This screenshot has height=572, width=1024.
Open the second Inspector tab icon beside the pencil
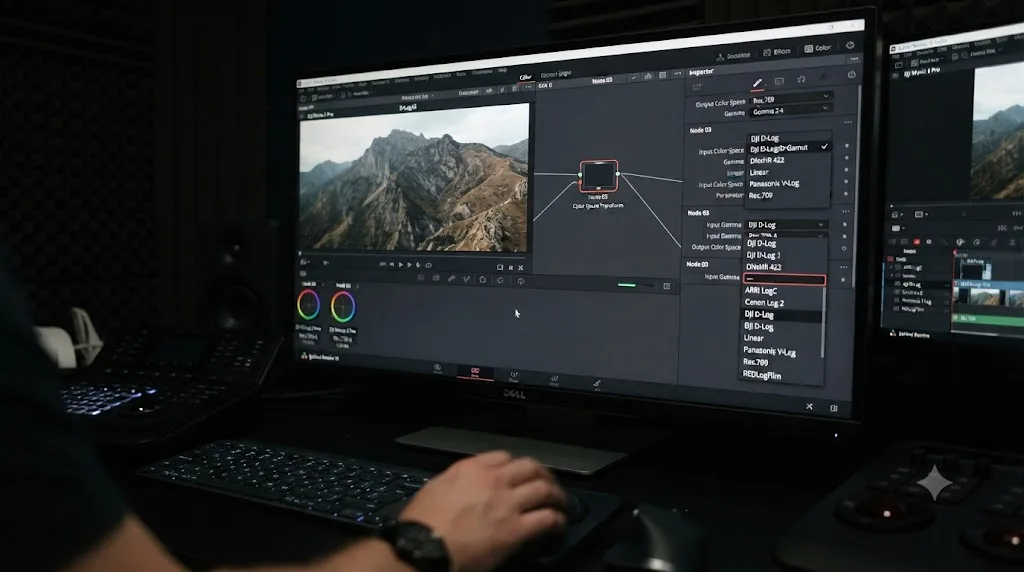(x=779, y=81)
